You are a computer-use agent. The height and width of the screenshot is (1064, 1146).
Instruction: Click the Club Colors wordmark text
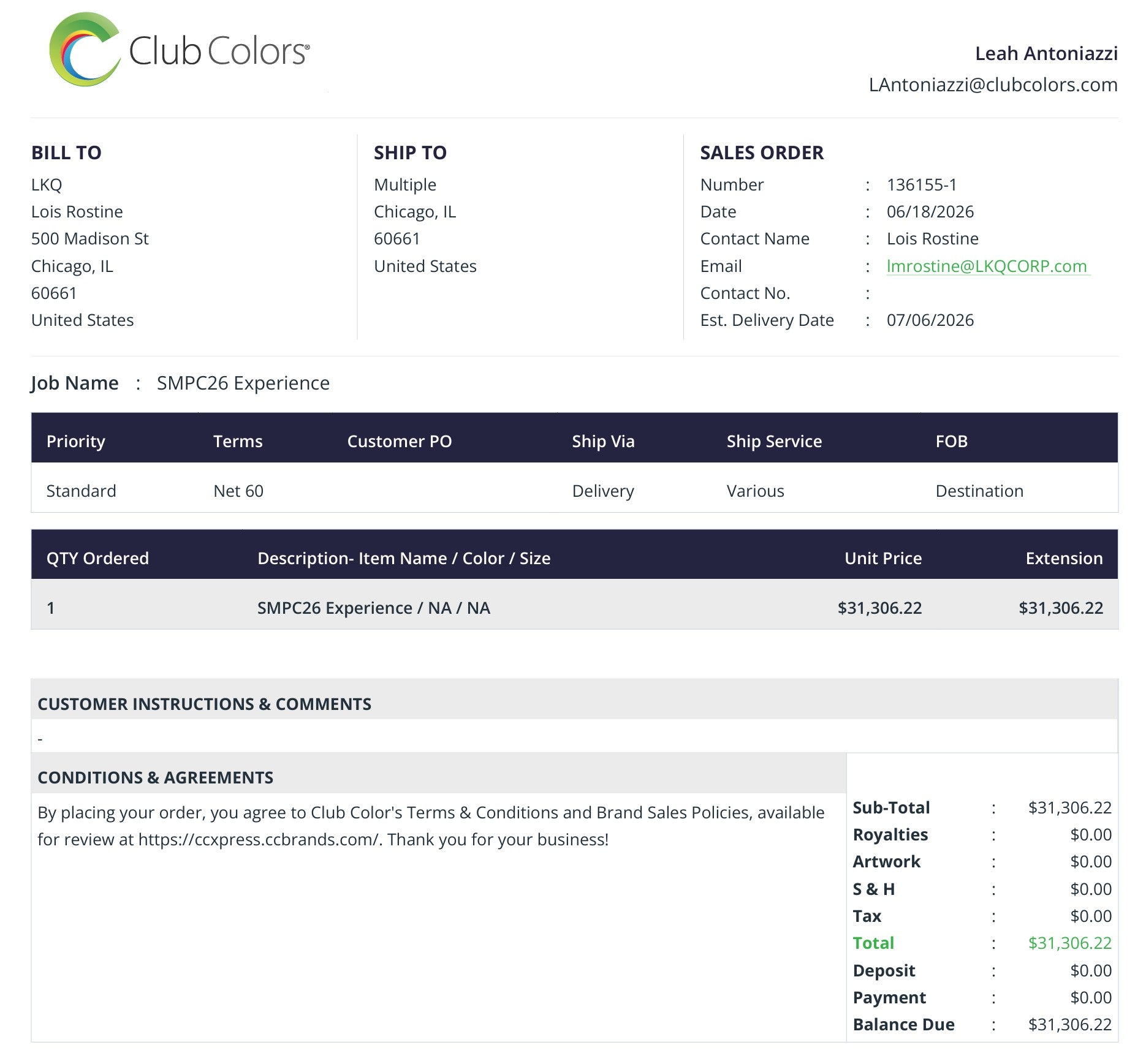click(219, 50)
